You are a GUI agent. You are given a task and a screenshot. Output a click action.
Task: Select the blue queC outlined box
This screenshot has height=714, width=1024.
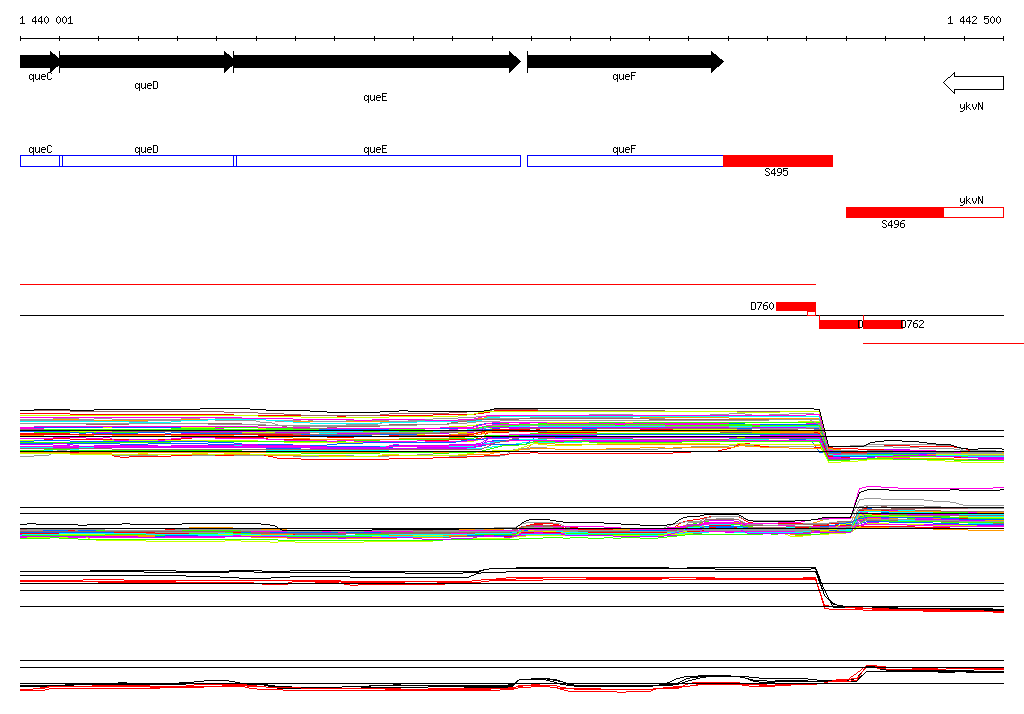coord(40,161)
